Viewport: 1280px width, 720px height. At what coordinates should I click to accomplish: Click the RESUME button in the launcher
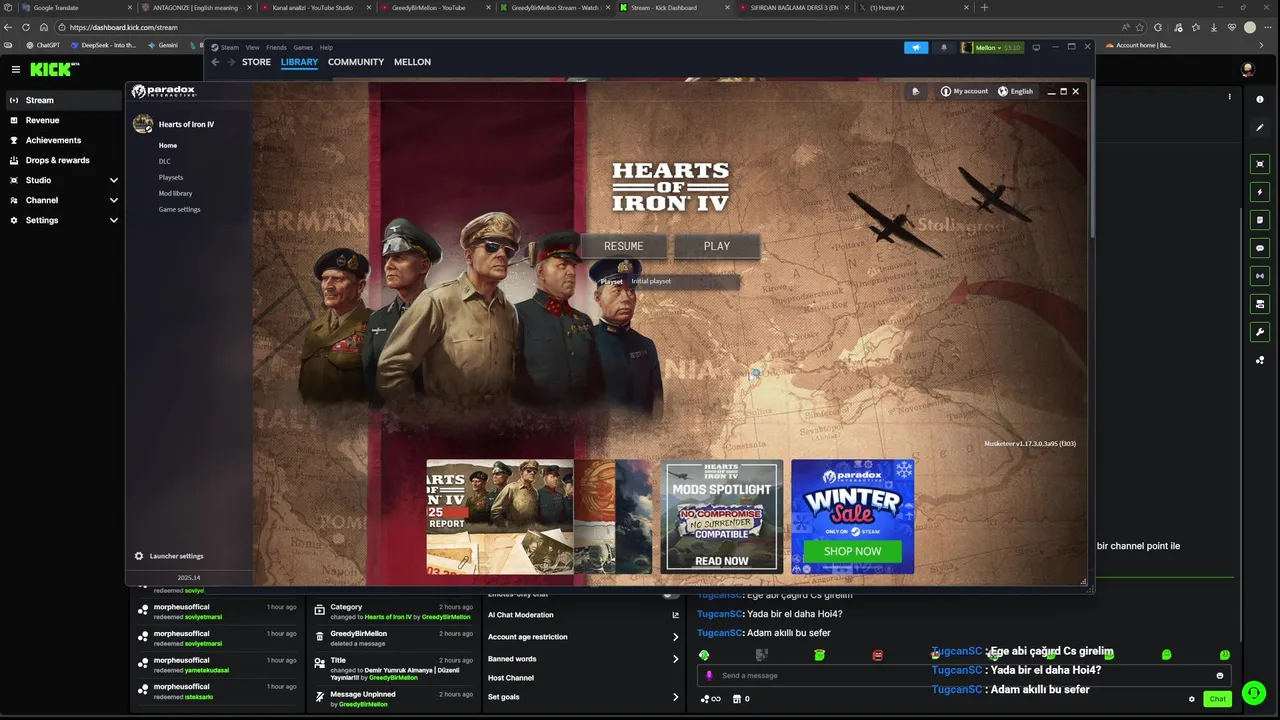[624, 246]
